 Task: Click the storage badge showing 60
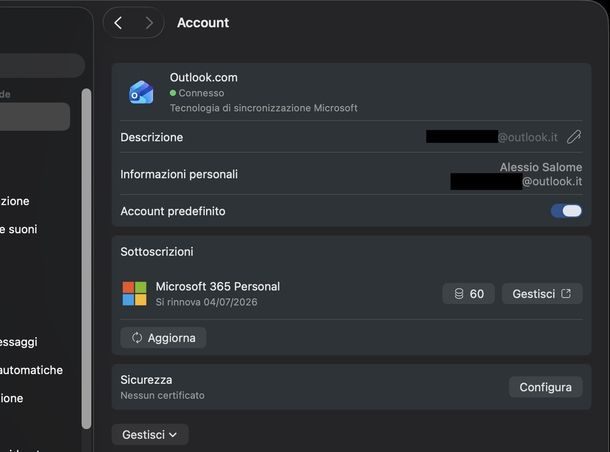pyautogui.click(x=468, y=294)
